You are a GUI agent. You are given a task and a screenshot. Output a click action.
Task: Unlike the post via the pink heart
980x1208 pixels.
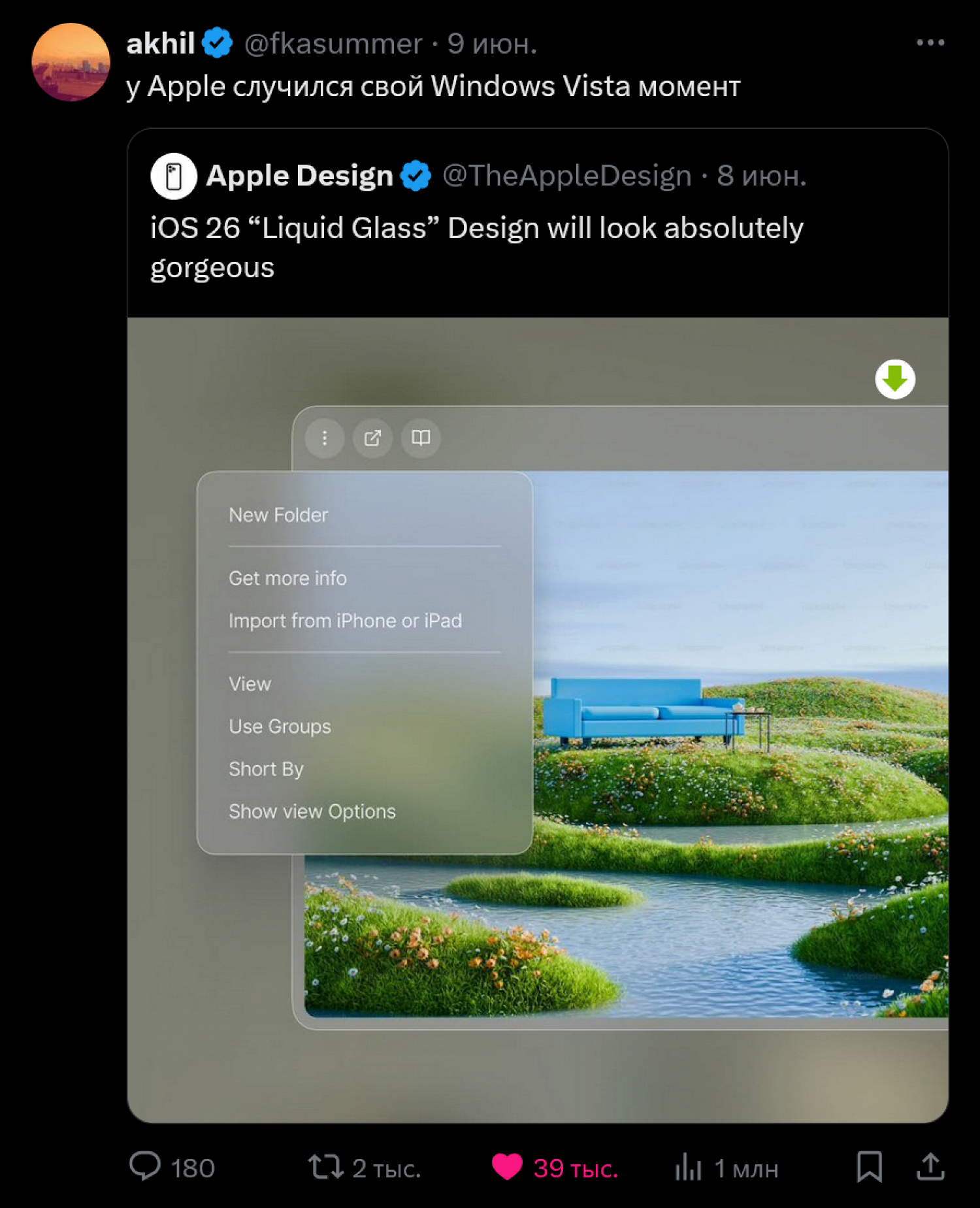coord(507,1167)
